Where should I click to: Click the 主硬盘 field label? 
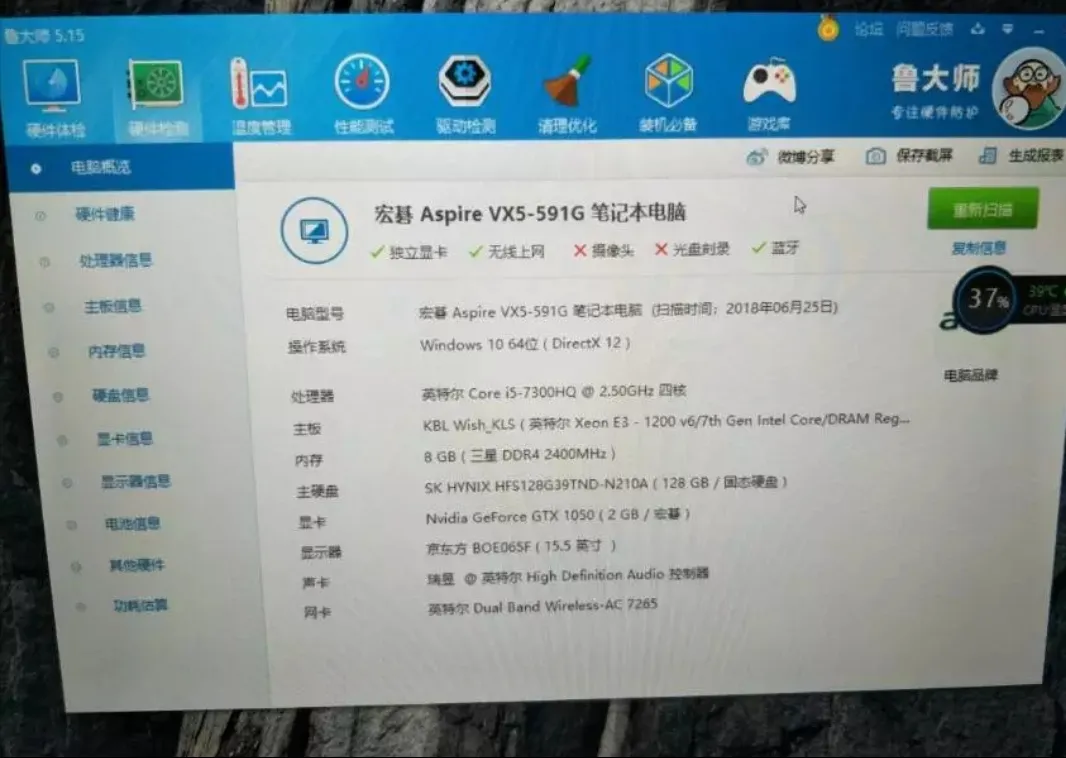[x=317, y=491]
